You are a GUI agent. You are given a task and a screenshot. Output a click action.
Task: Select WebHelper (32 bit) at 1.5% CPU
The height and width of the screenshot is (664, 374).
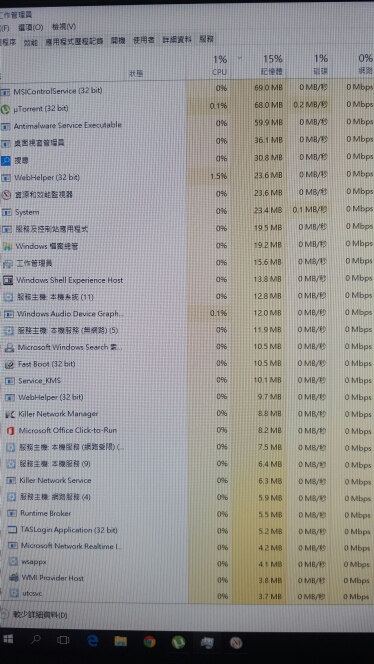point(187,177)
